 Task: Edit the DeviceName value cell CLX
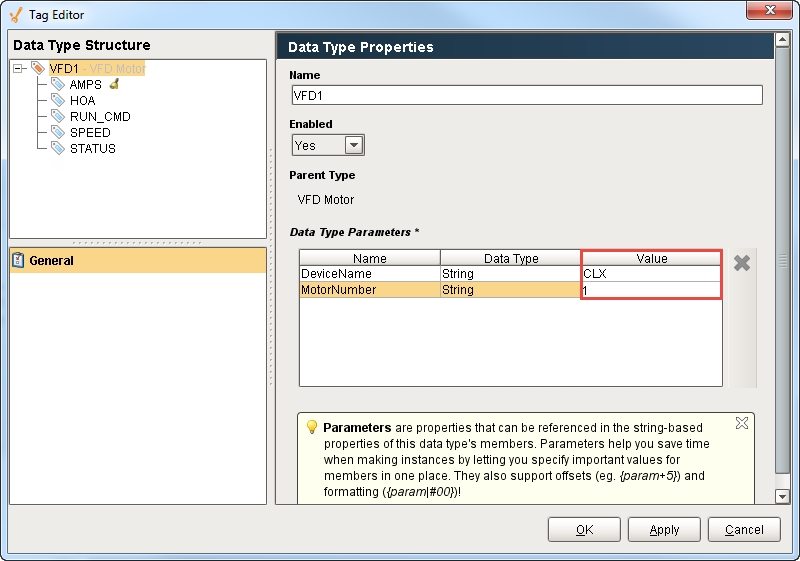[x=650, y=273]
